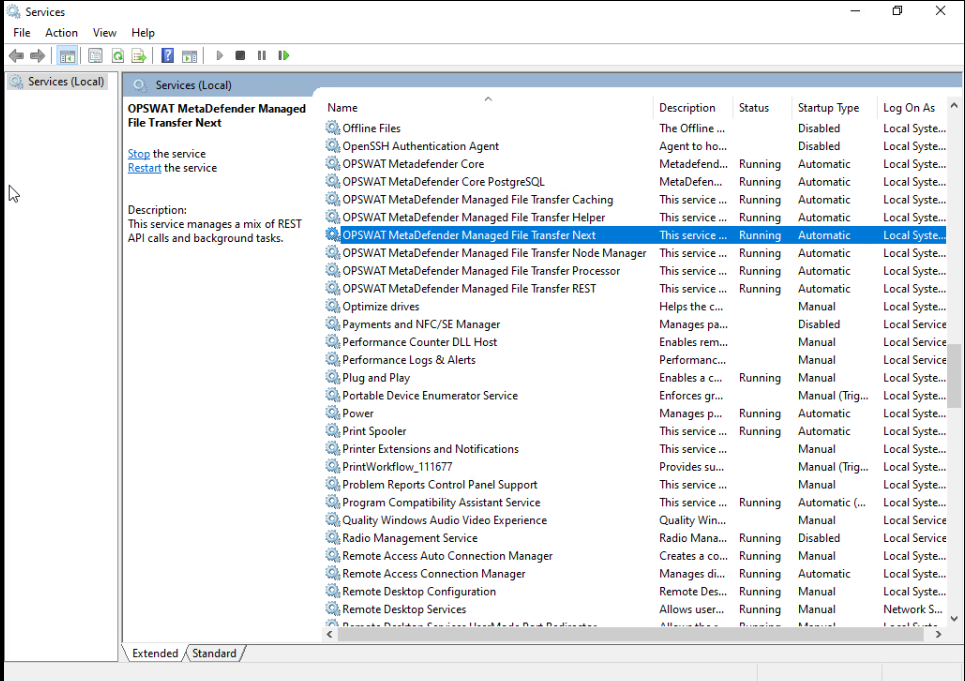Click gear icon beside Remote Desktop Services
Image resolution: width=965 pixels, height=681 pixels.
[333, 609]
